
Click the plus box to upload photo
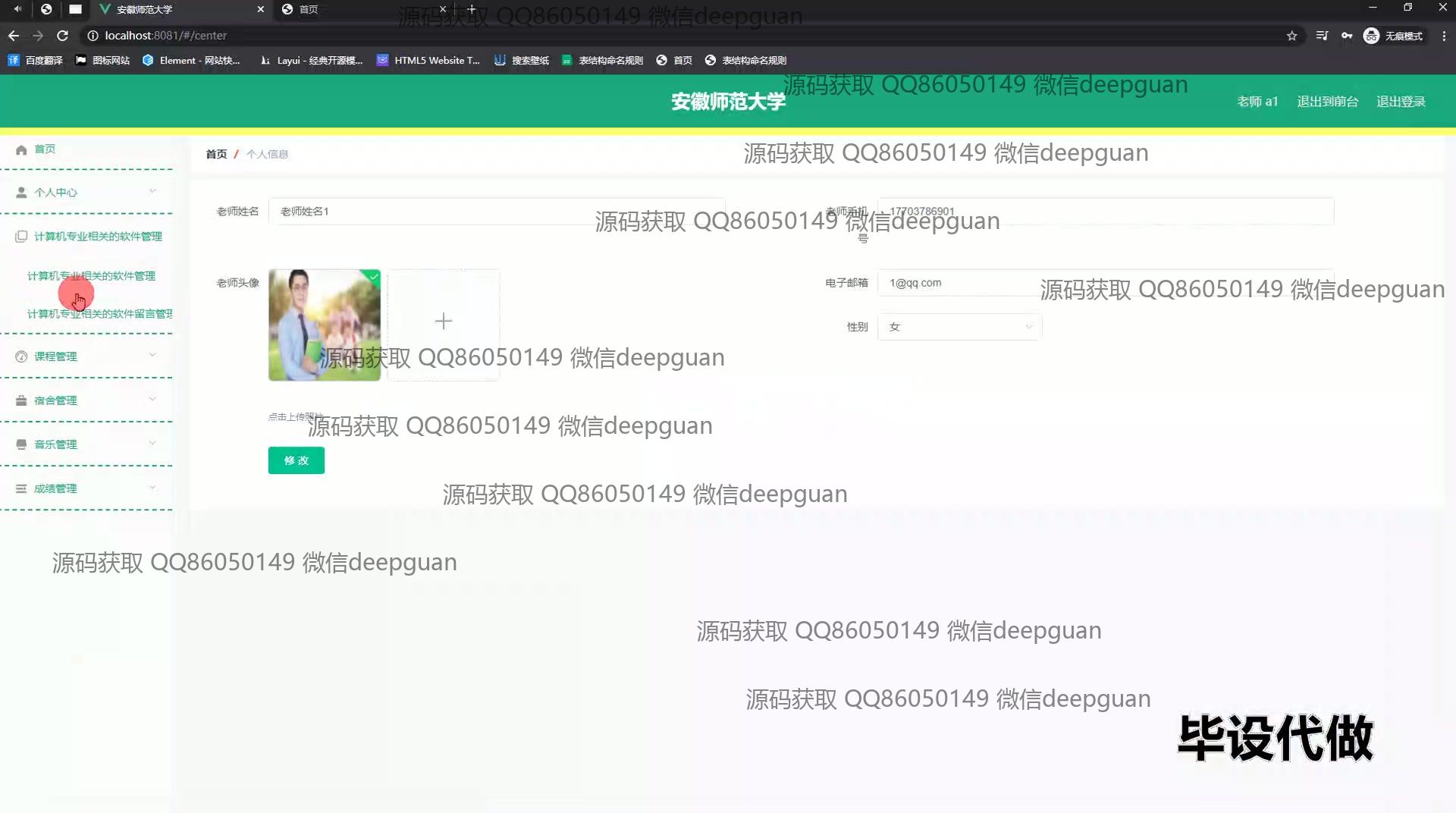[444, 322]
